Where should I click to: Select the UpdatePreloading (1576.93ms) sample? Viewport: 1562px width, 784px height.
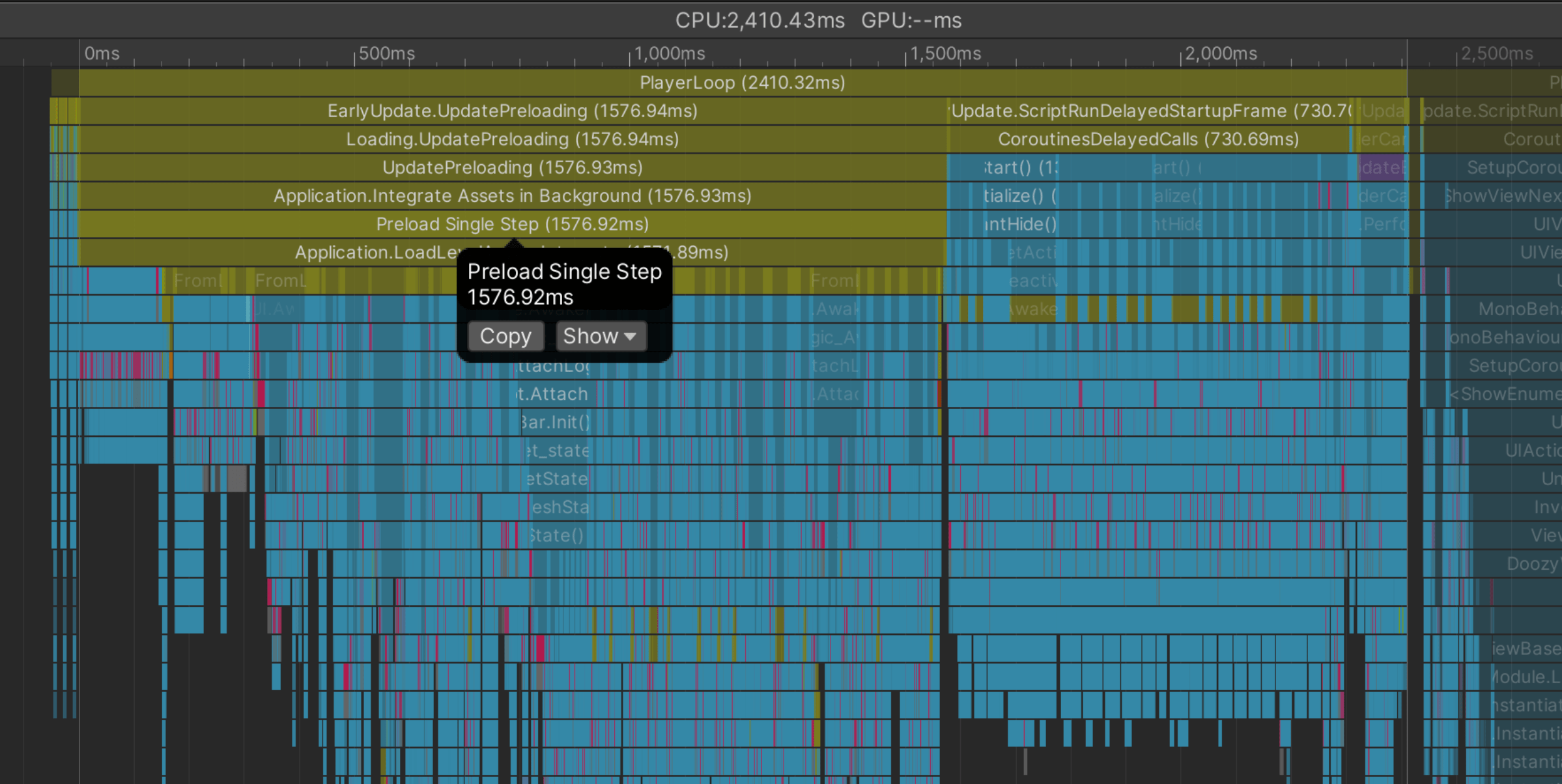[512, 167]
